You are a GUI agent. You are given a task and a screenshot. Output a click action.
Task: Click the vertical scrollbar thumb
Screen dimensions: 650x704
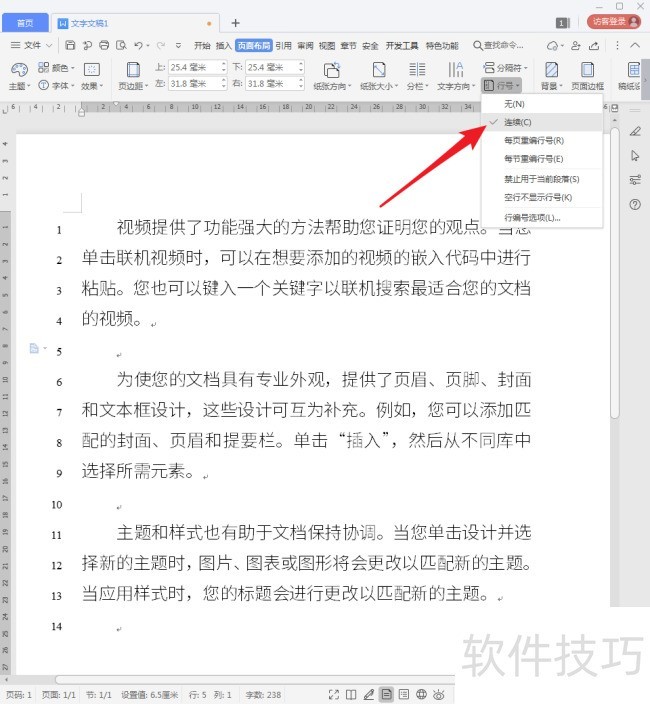[x=615, y=273]
